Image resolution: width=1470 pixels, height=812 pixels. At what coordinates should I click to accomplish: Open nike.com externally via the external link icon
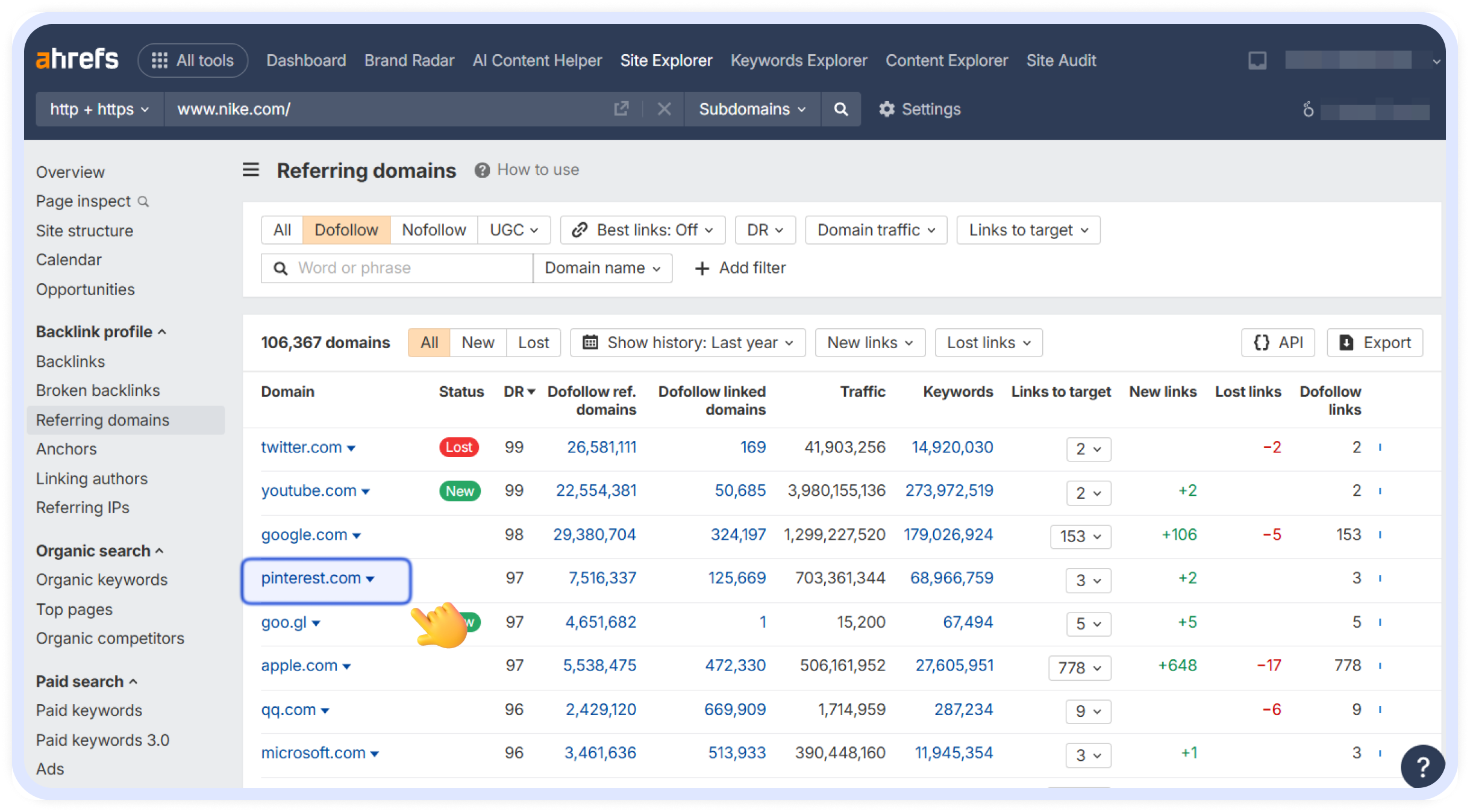[621, 109]
